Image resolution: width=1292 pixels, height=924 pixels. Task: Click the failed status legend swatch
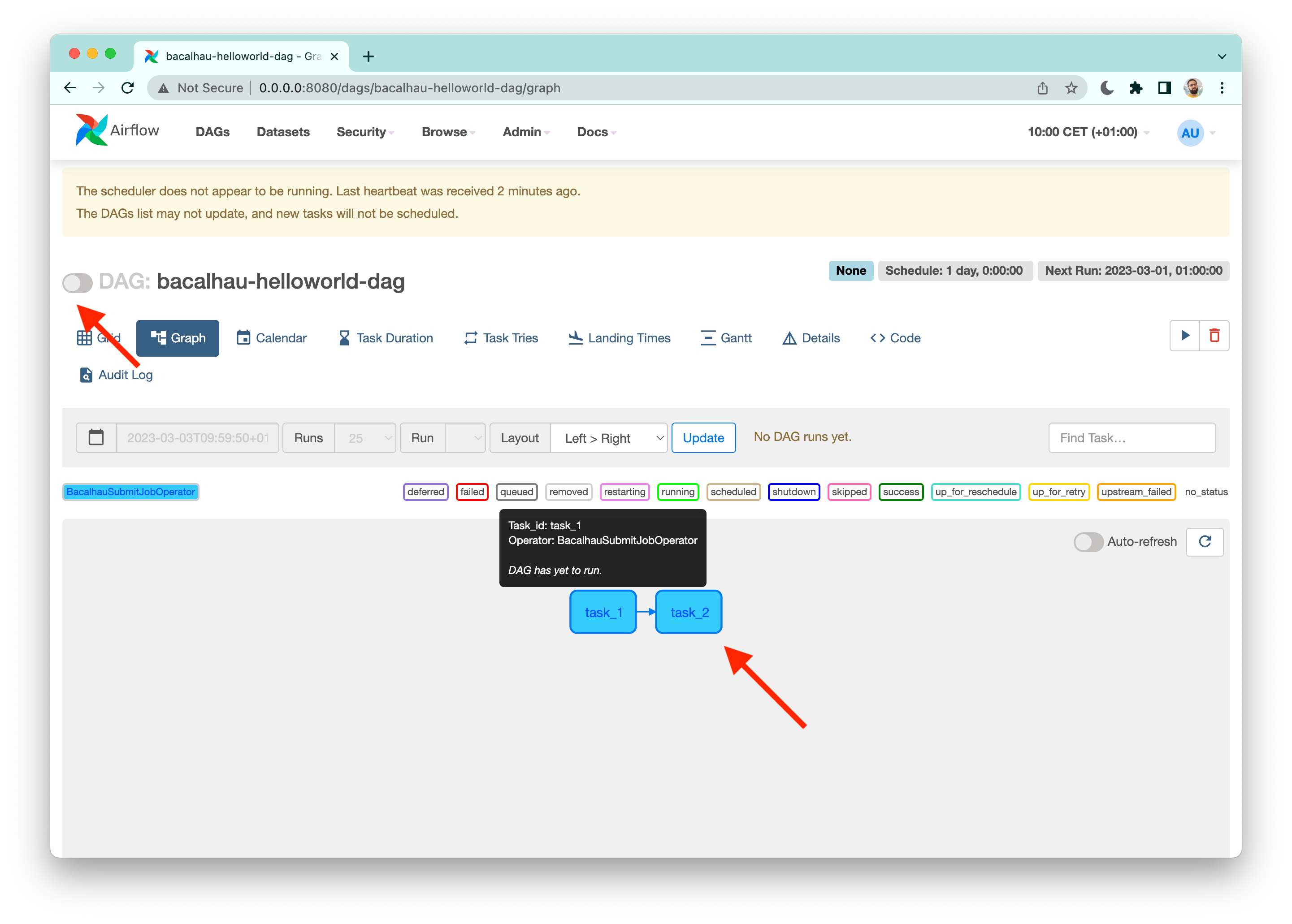coord(472,492)
